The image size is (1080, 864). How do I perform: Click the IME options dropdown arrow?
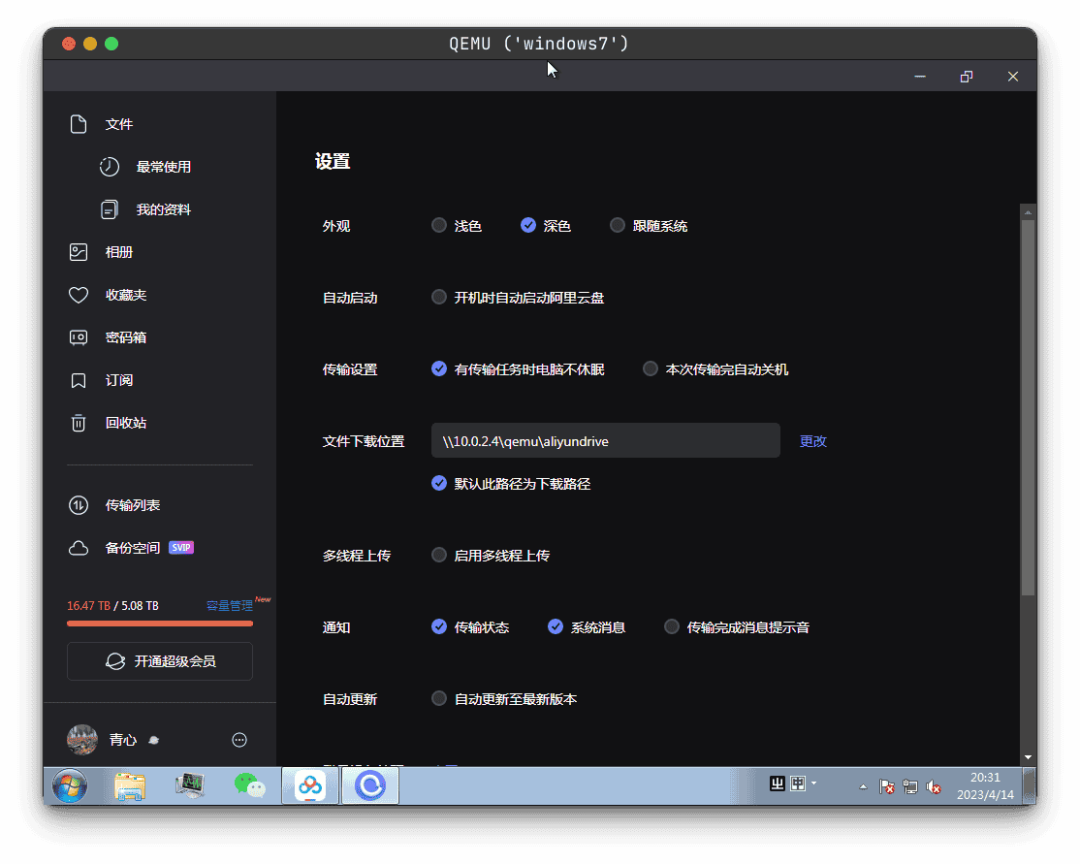[814, 783]
